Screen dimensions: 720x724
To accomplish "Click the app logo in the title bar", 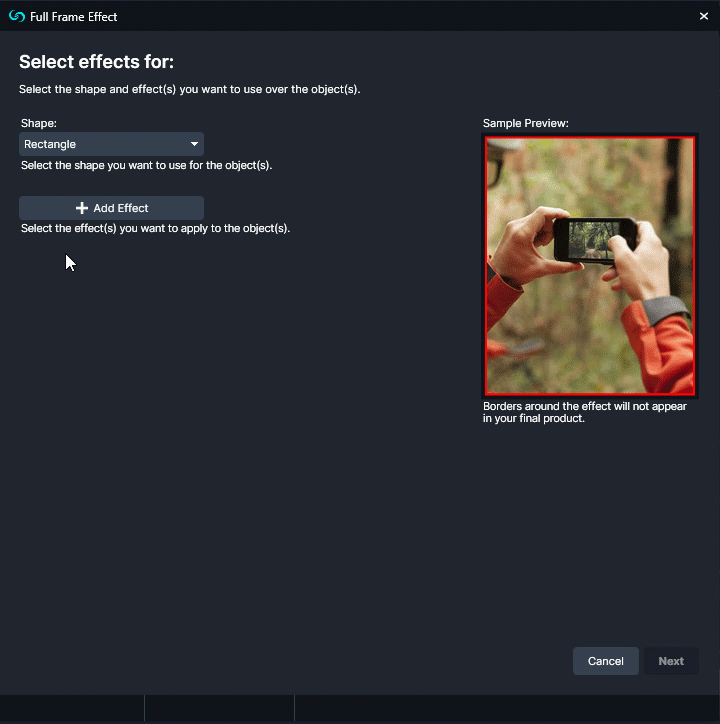I will 17,16.
